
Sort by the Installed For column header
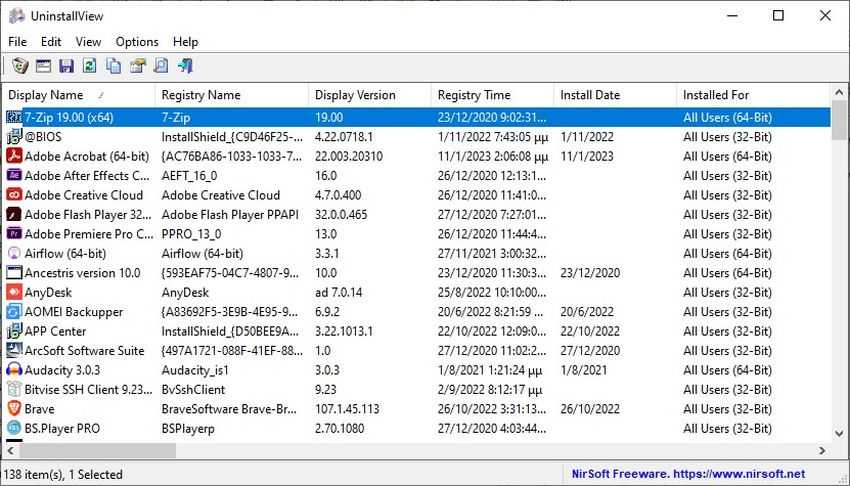coord(754,95)
